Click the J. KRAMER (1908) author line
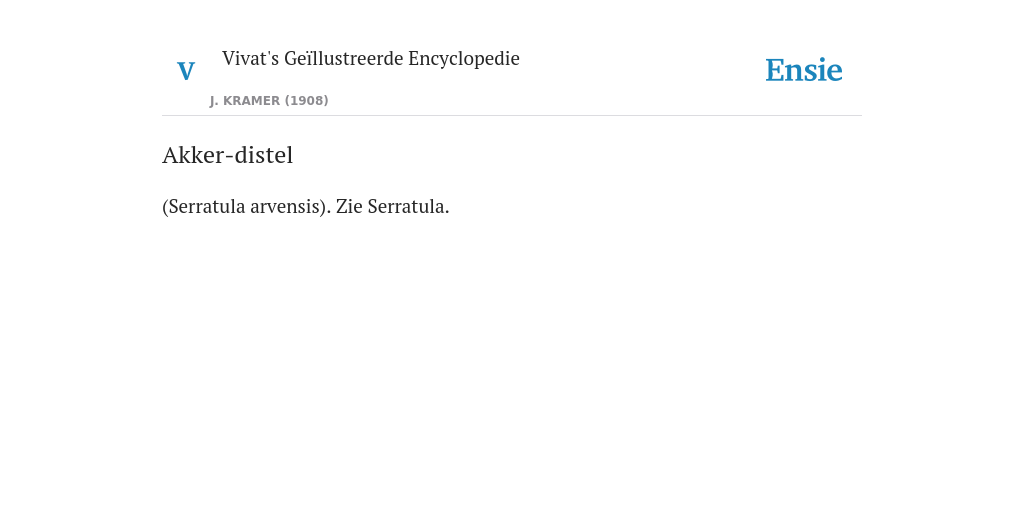 tap(269, 101)
